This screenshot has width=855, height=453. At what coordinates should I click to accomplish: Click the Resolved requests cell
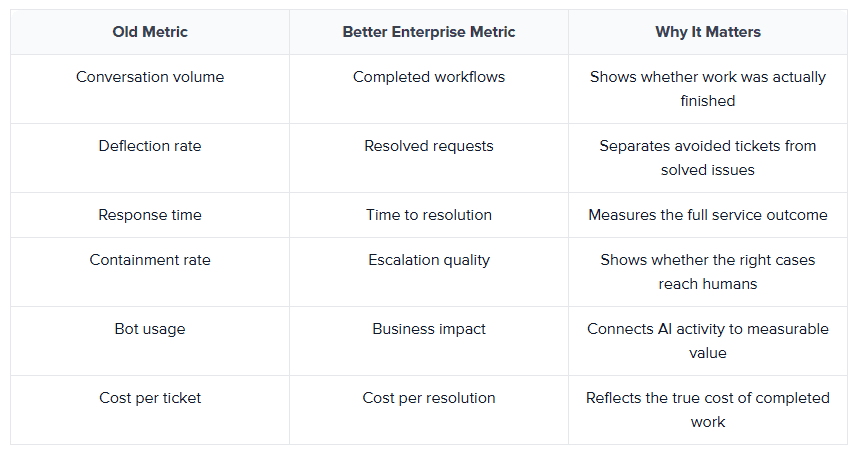tap(429, 158)
